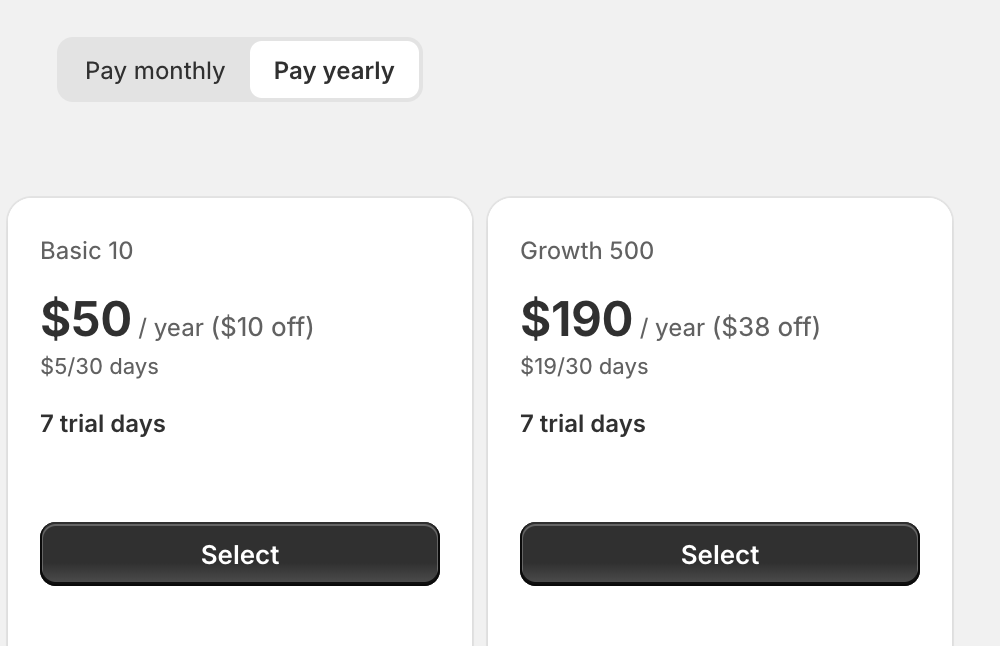This screenshot has width=1000, height=646.
Task: Click the gray gap between the plan cards
Action: (x=480, y=420)
